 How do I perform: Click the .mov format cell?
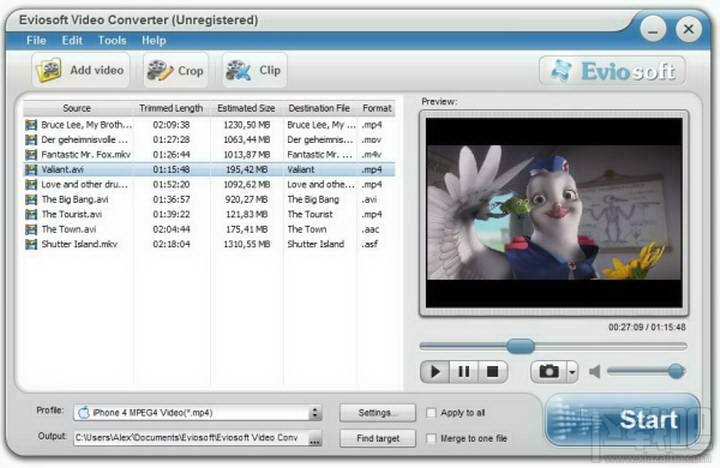point(371,140)
